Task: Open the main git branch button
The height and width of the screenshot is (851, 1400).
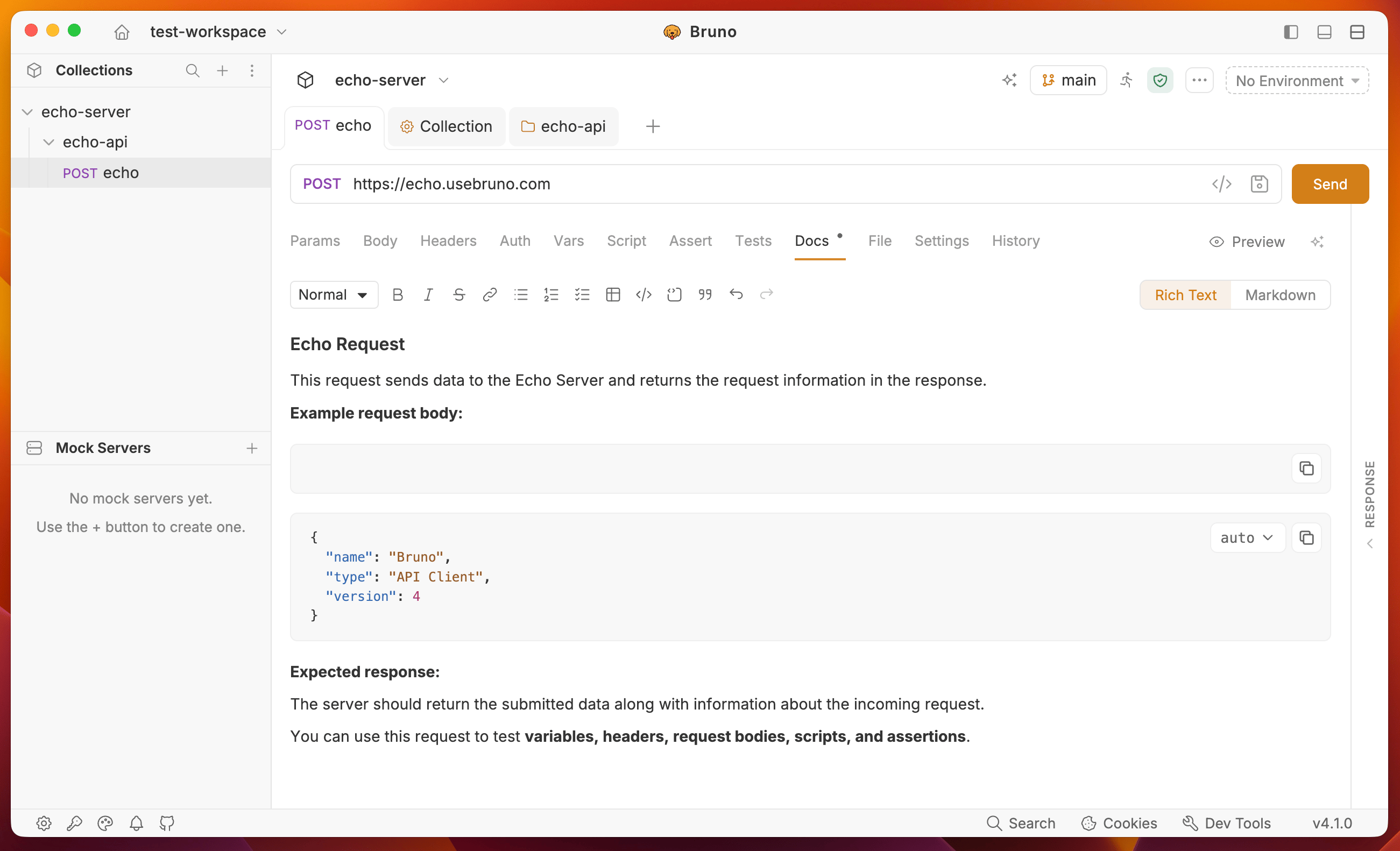Action: pos(1068,80)
